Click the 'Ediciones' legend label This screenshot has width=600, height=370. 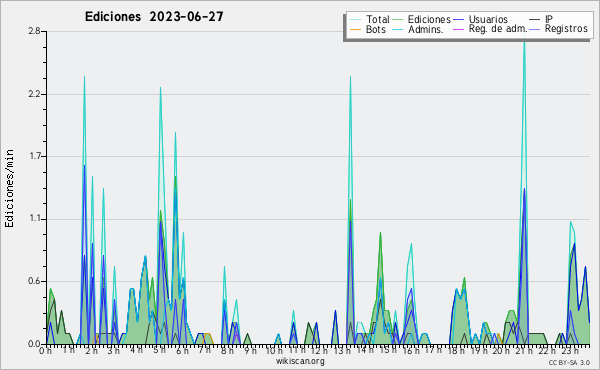point(429,19)
